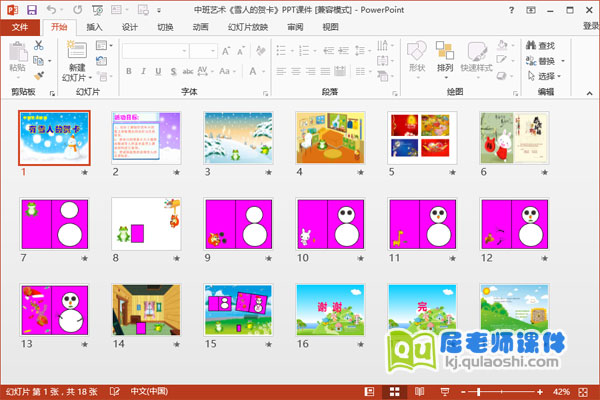Switch to slide sorter view in status bar

(391, 391)
